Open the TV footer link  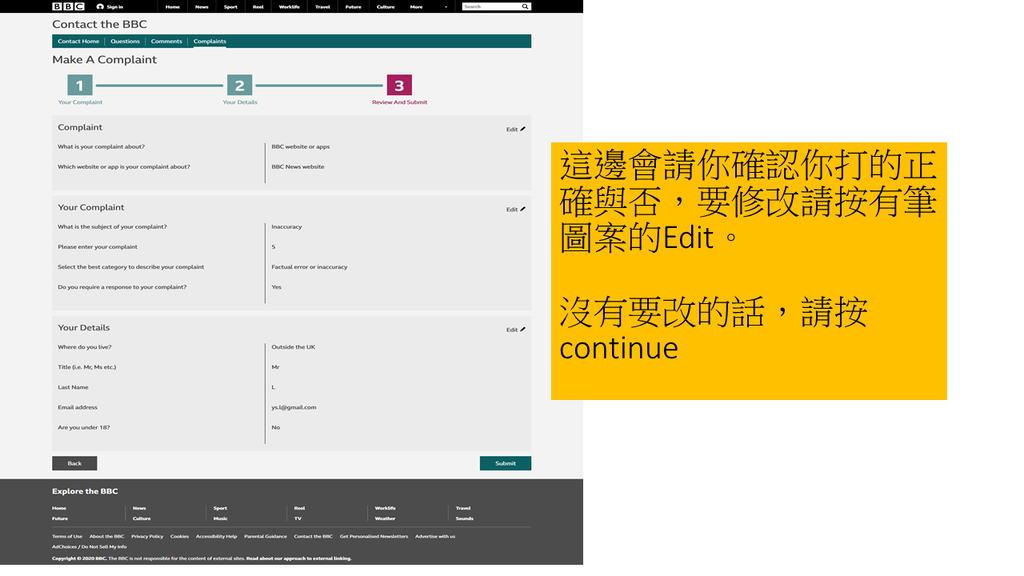[298, 519]
